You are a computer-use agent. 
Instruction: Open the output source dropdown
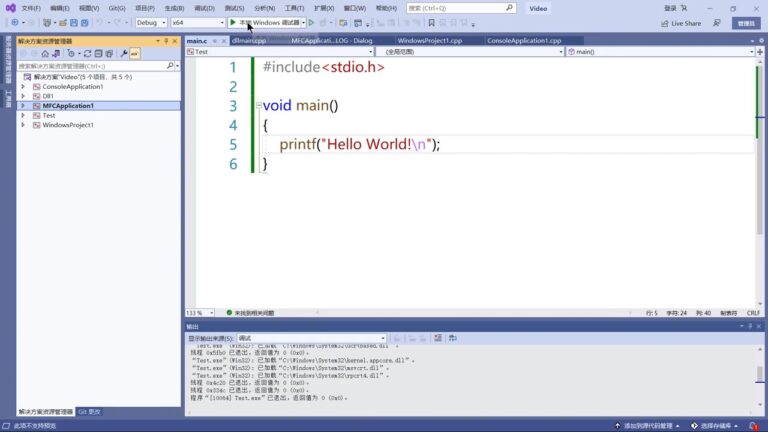tap(312, 338)
